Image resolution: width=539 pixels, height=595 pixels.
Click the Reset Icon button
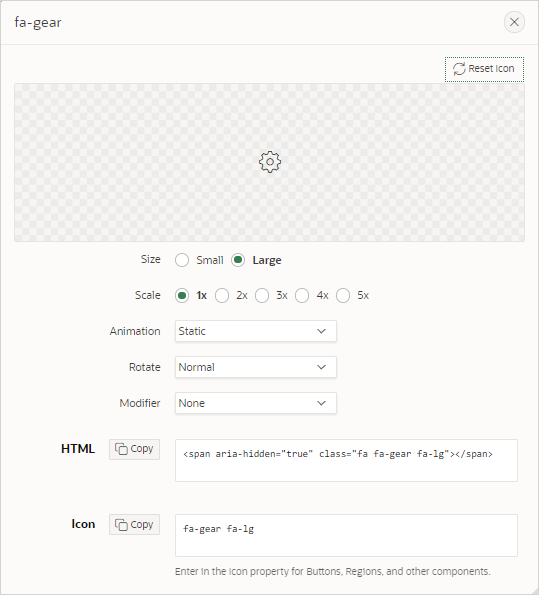coord(484,69)
